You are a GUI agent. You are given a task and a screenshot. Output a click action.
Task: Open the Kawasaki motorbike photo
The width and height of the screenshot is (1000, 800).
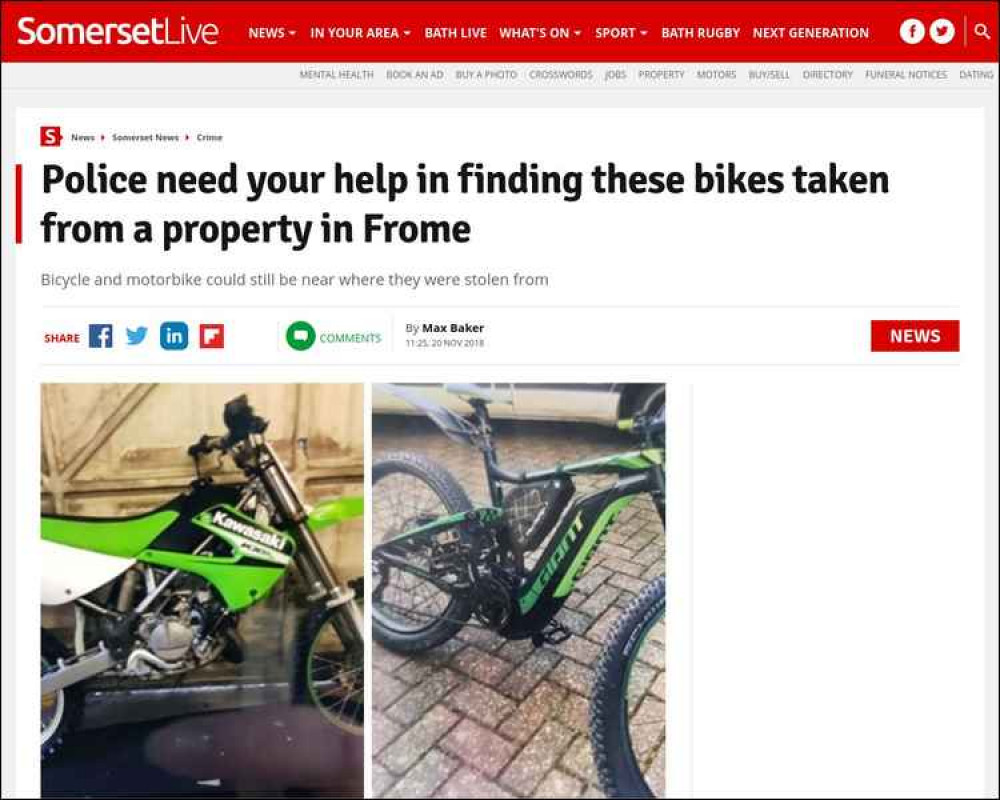[202, 590]
